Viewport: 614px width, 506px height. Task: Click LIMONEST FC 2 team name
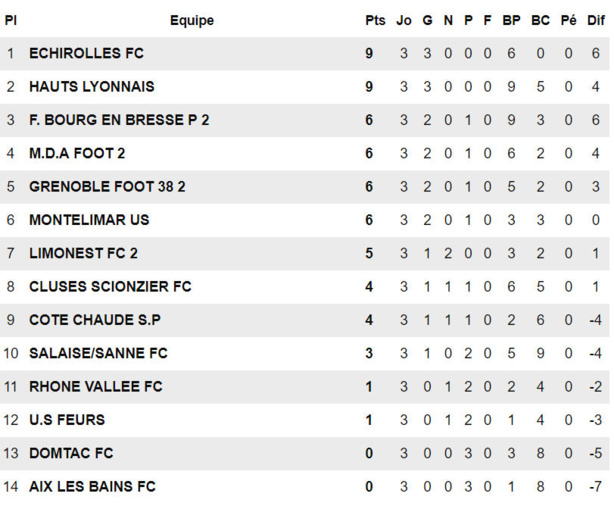83,254
